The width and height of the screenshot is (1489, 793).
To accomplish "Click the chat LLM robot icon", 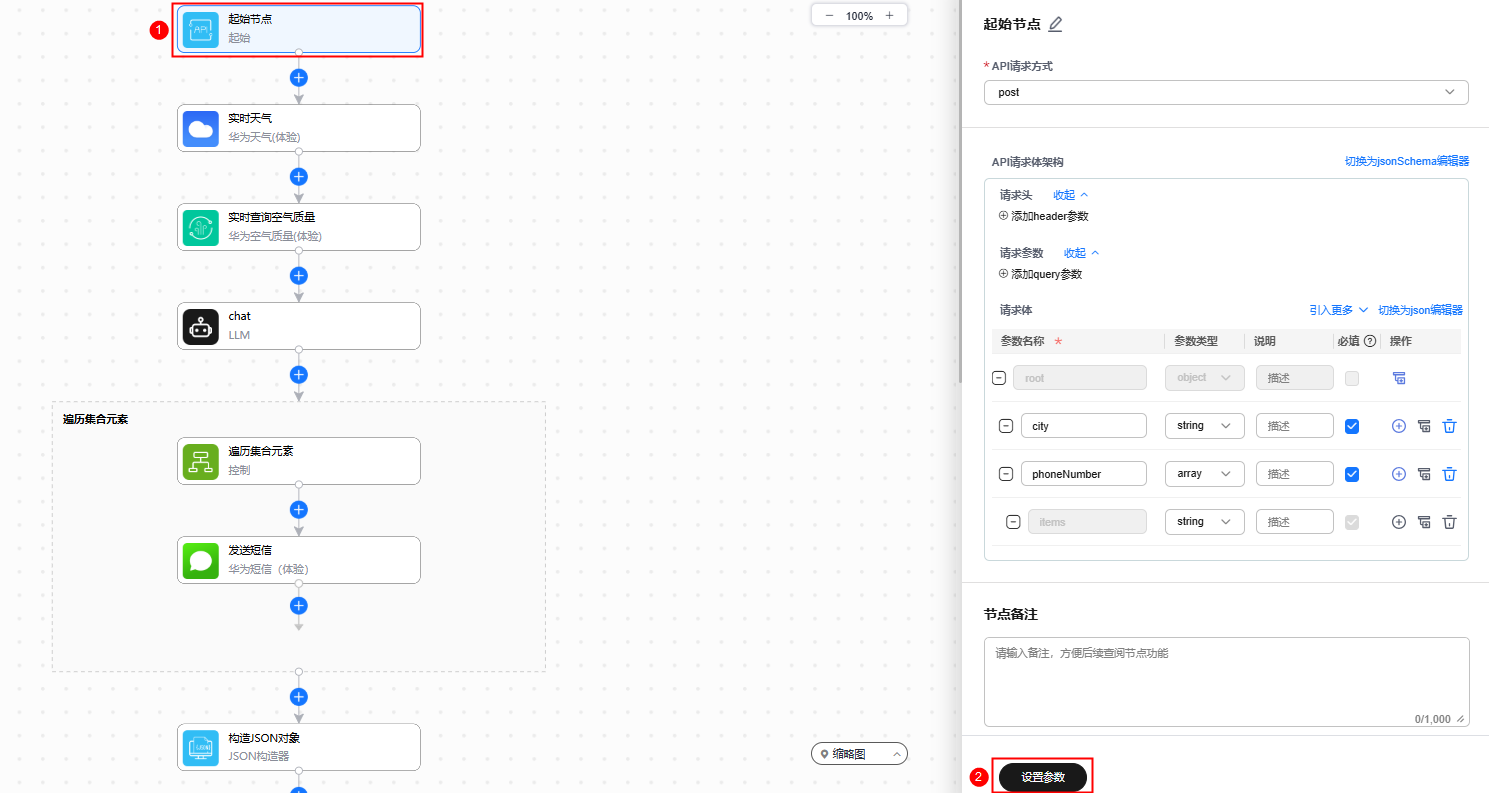I will point(200,326).
